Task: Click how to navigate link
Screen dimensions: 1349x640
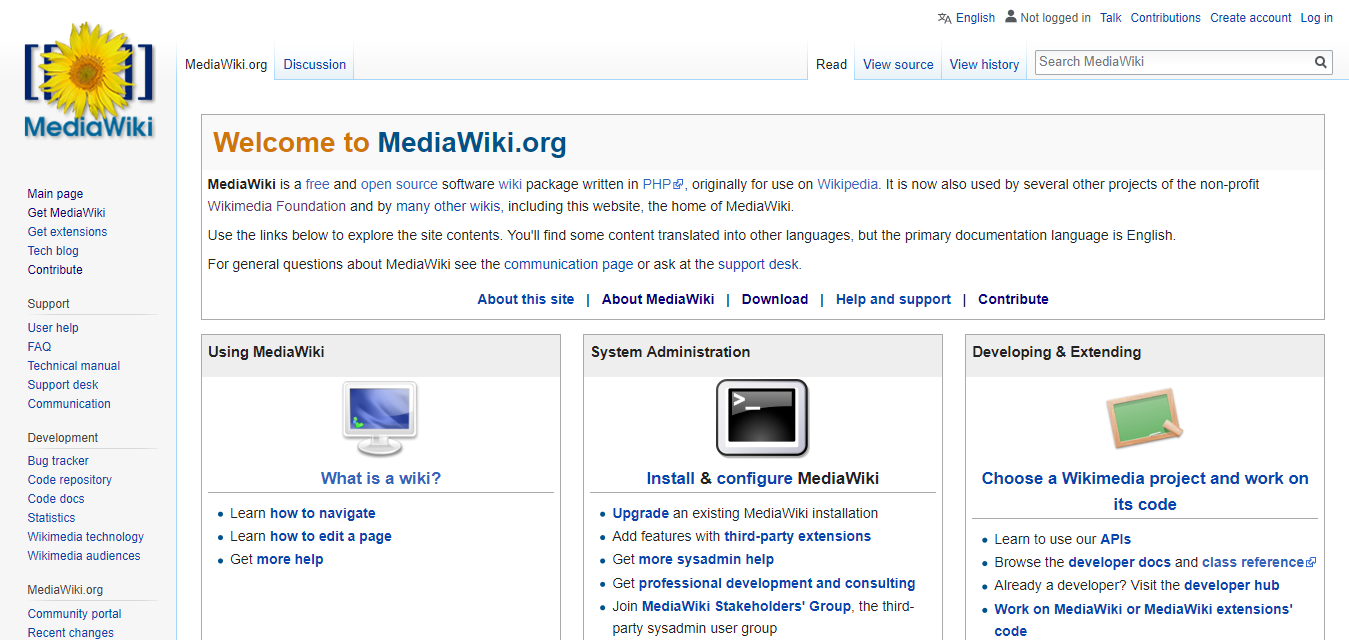Action: (x=323, y=513)
